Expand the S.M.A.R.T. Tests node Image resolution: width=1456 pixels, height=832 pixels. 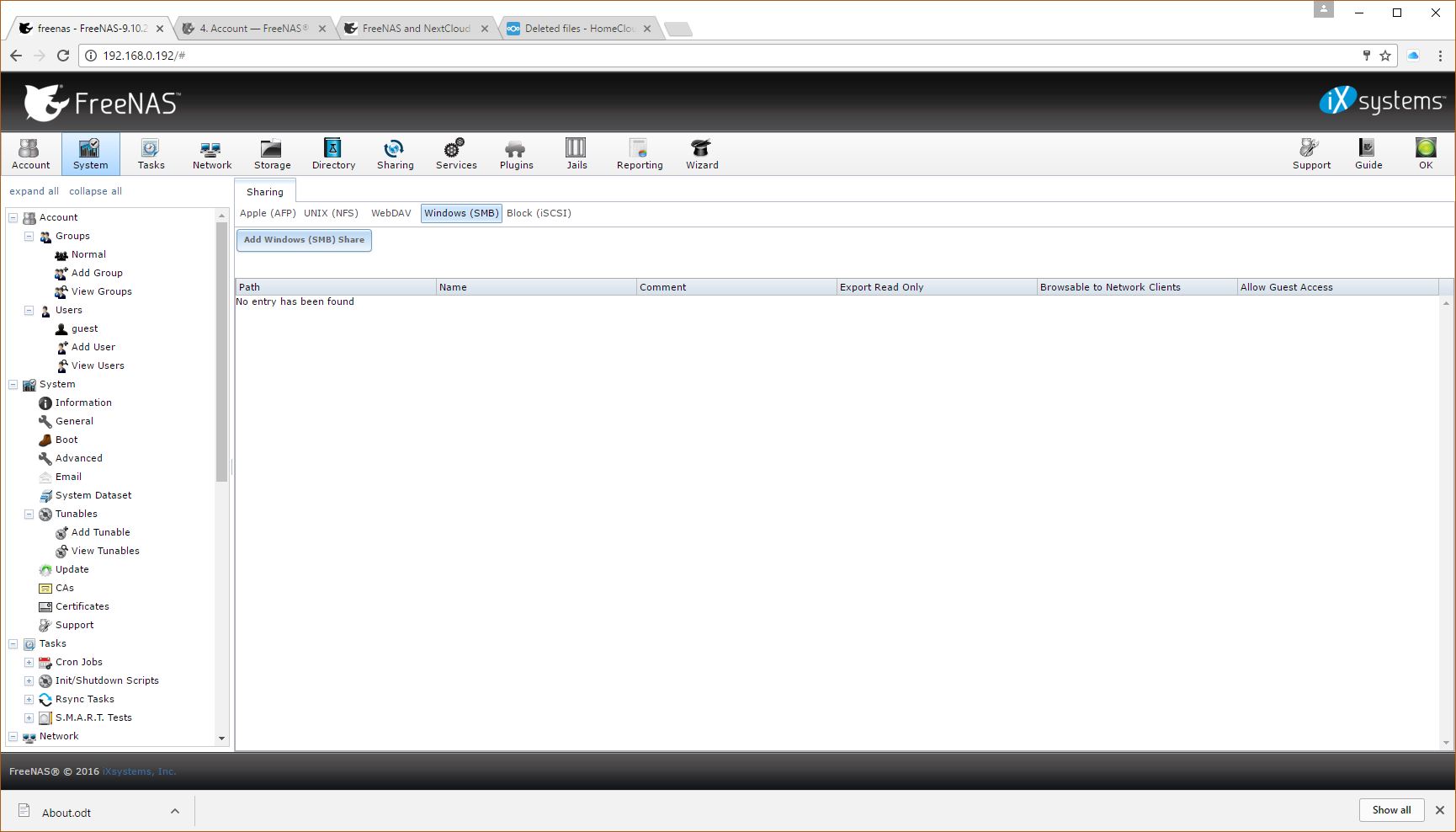click(x=29, y=717)
